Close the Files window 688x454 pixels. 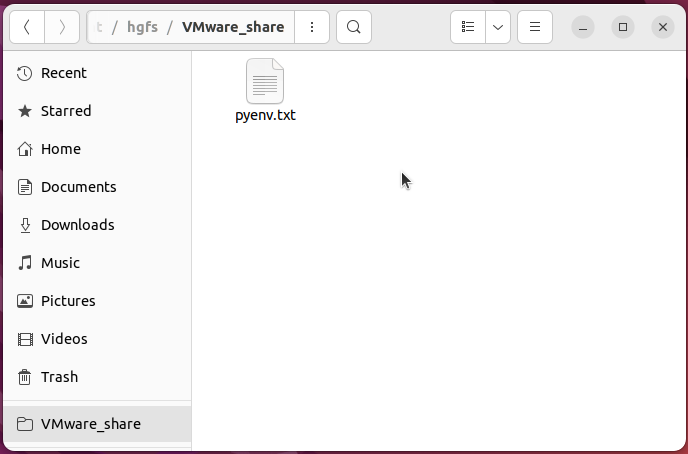[x=663, y=27]
